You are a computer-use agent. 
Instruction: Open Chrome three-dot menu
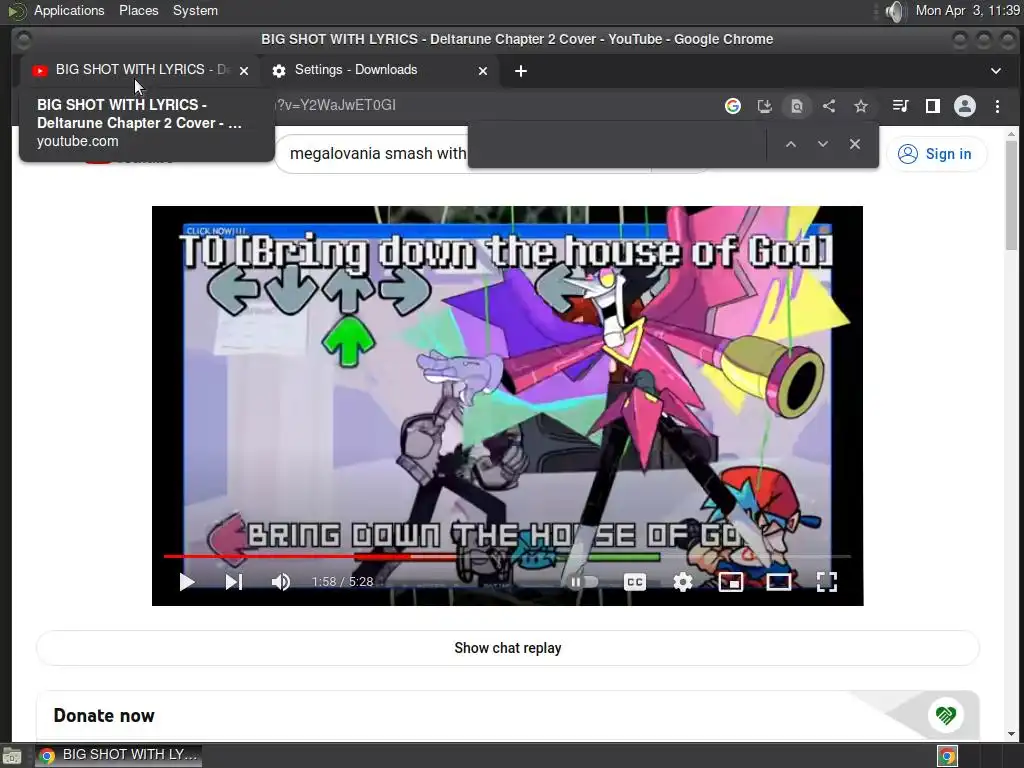pyautogui.click(x=997, y=106)
